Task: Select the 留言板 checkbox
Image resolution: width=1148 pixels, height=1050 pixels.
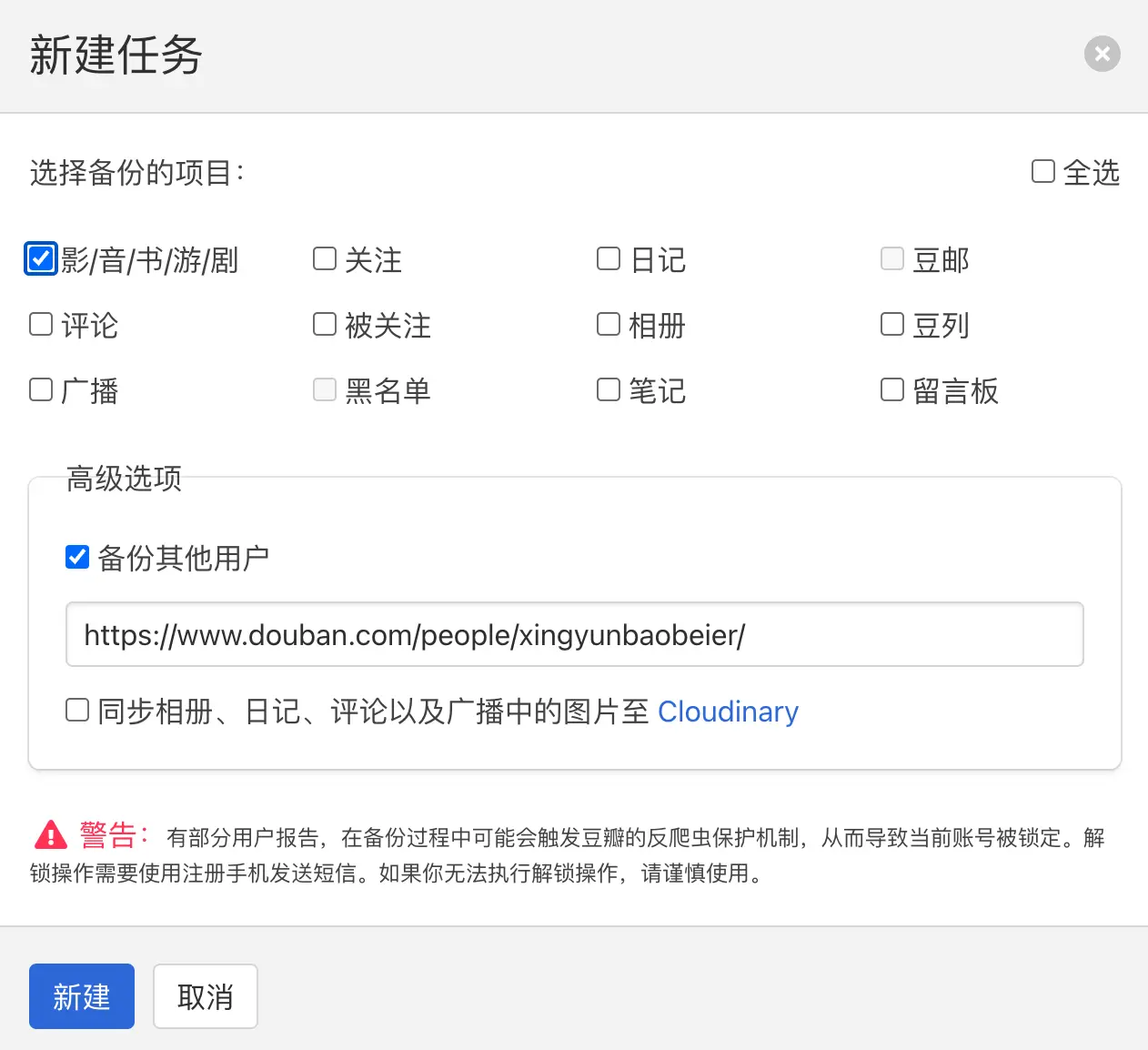Action: (x=892, y=390)
